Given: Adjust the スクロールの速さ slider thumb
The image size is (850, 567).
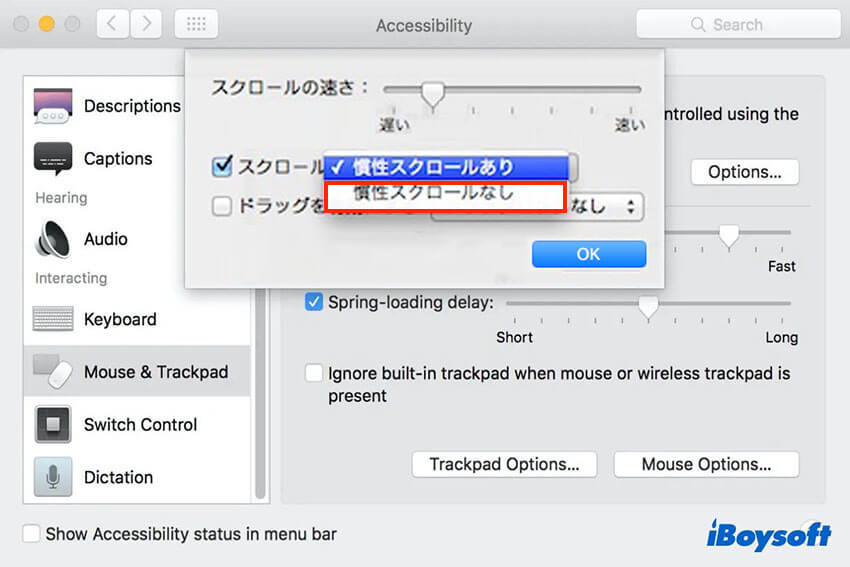Looking at the screenshot, I should pos(433,94).
